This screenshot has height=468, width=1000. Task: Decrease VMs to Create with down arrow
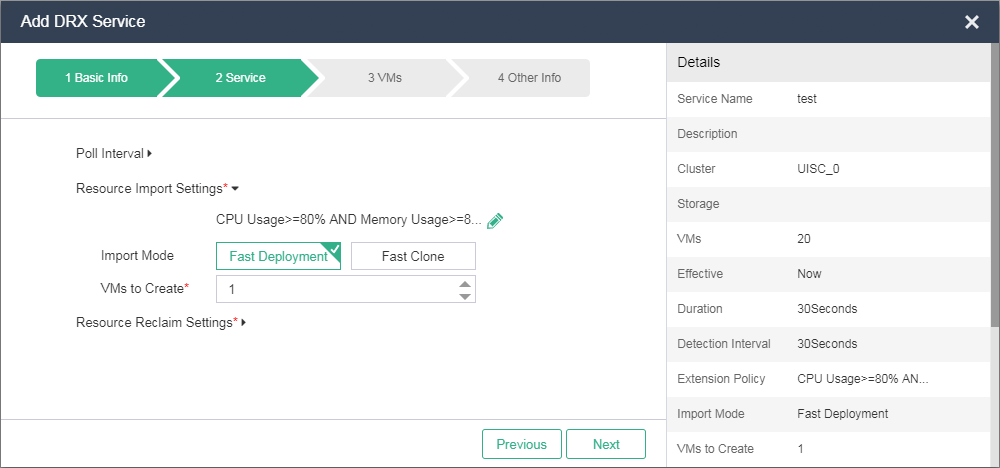coord(464,295)
